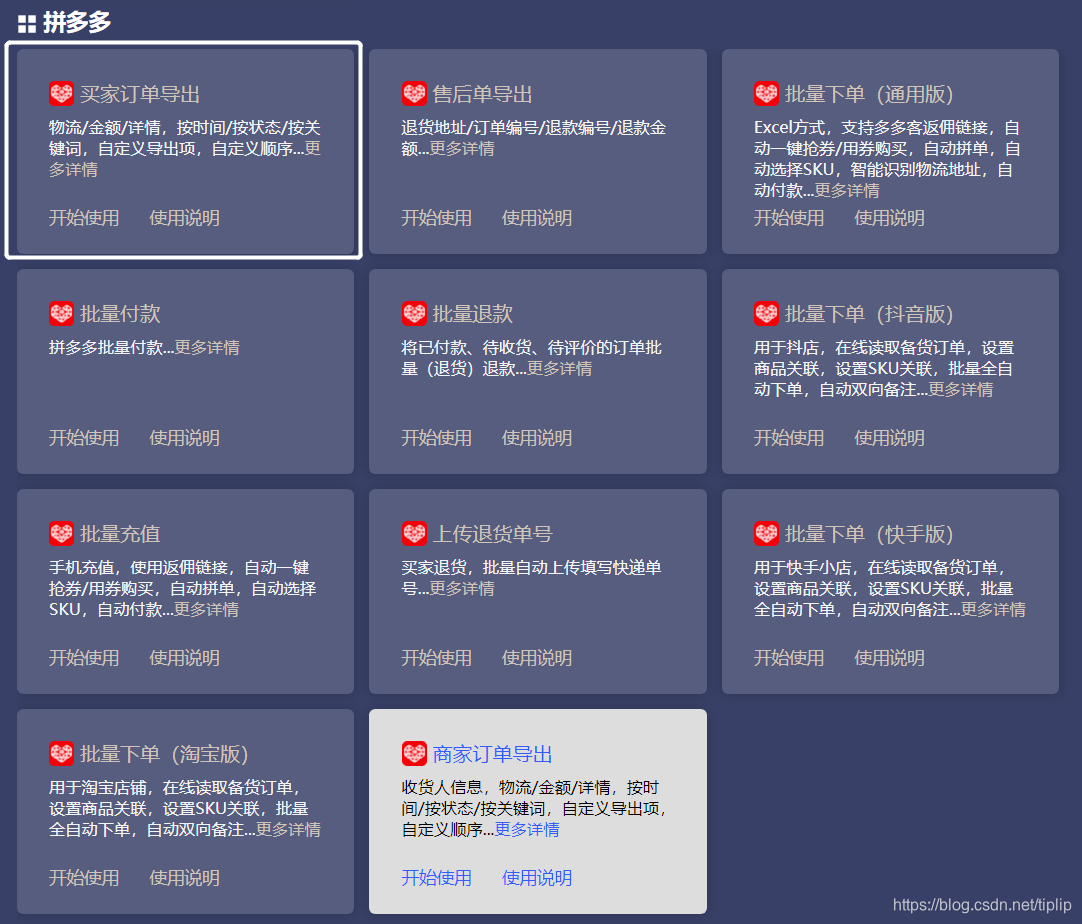The height and width of the screenshot is (924, 1082).
Task: Click the heart icon on 批量下单（抖音版） card
Action: point(766,313)
